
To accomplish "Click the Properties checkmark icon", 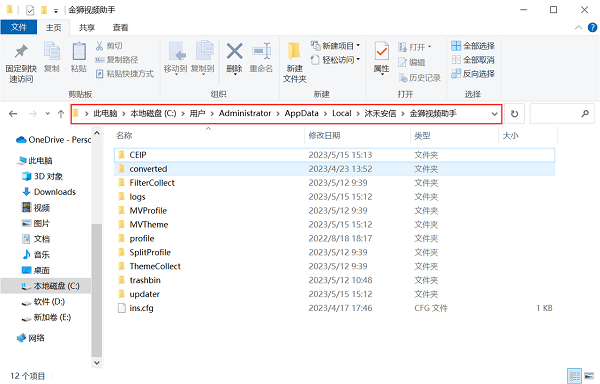I will click(382, 51).
